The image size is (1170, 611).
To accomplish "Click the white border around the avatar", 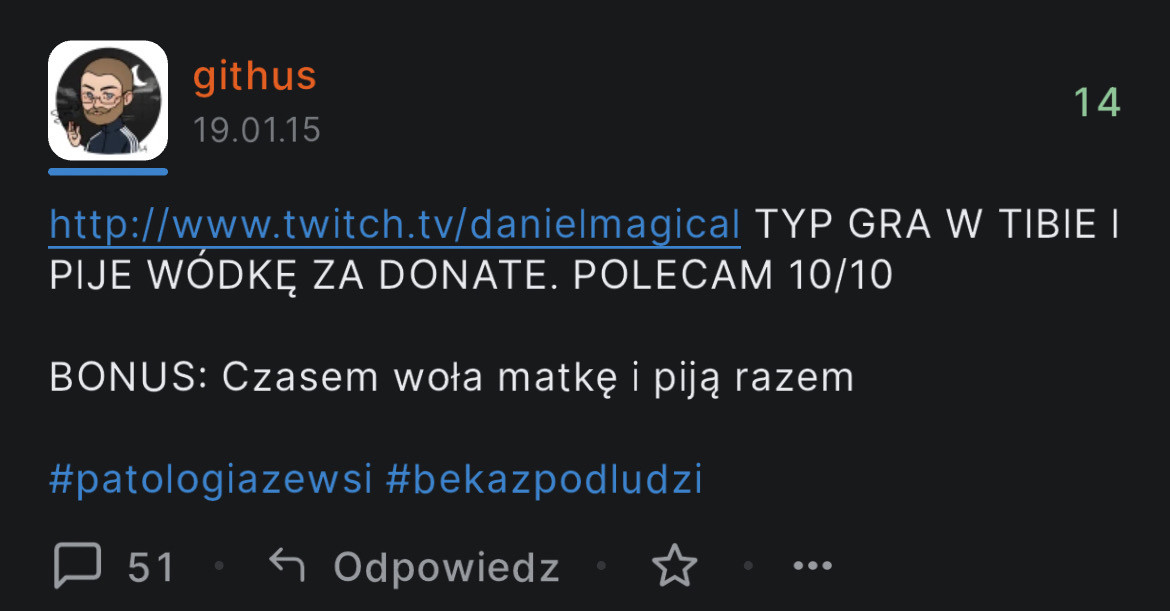I will coord(108,45).
